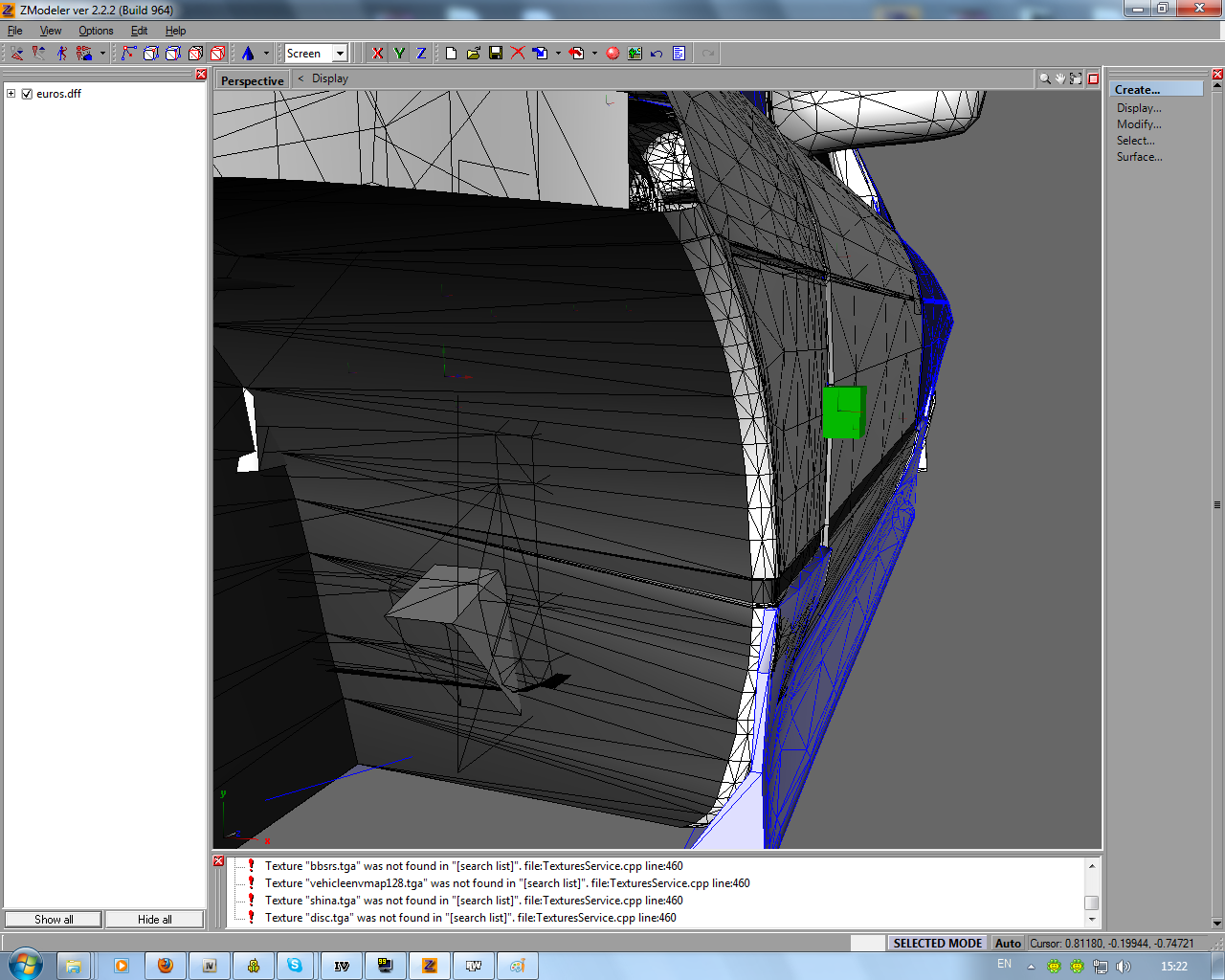The height and width of the screenshot is (980, 1225).
Task: Click the red sphere toolbar icon
Action: [x=612, y=54]
